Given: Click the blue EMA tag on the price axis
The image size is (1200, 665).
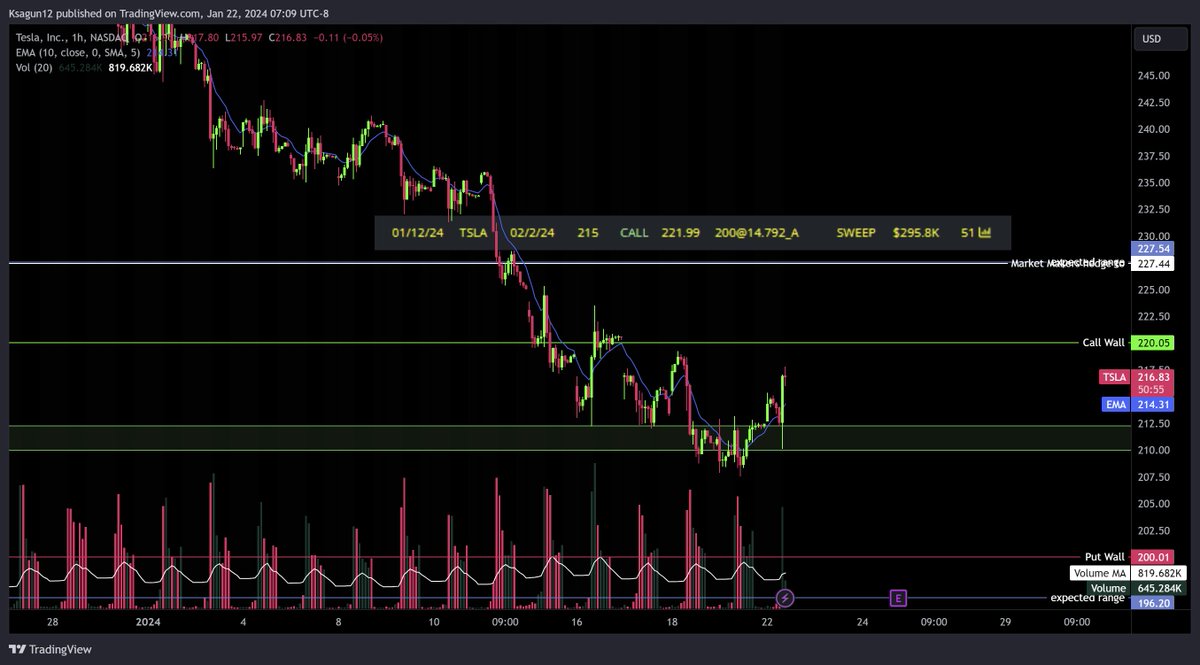Looking at the screenshot, I should pos(1115,404).
